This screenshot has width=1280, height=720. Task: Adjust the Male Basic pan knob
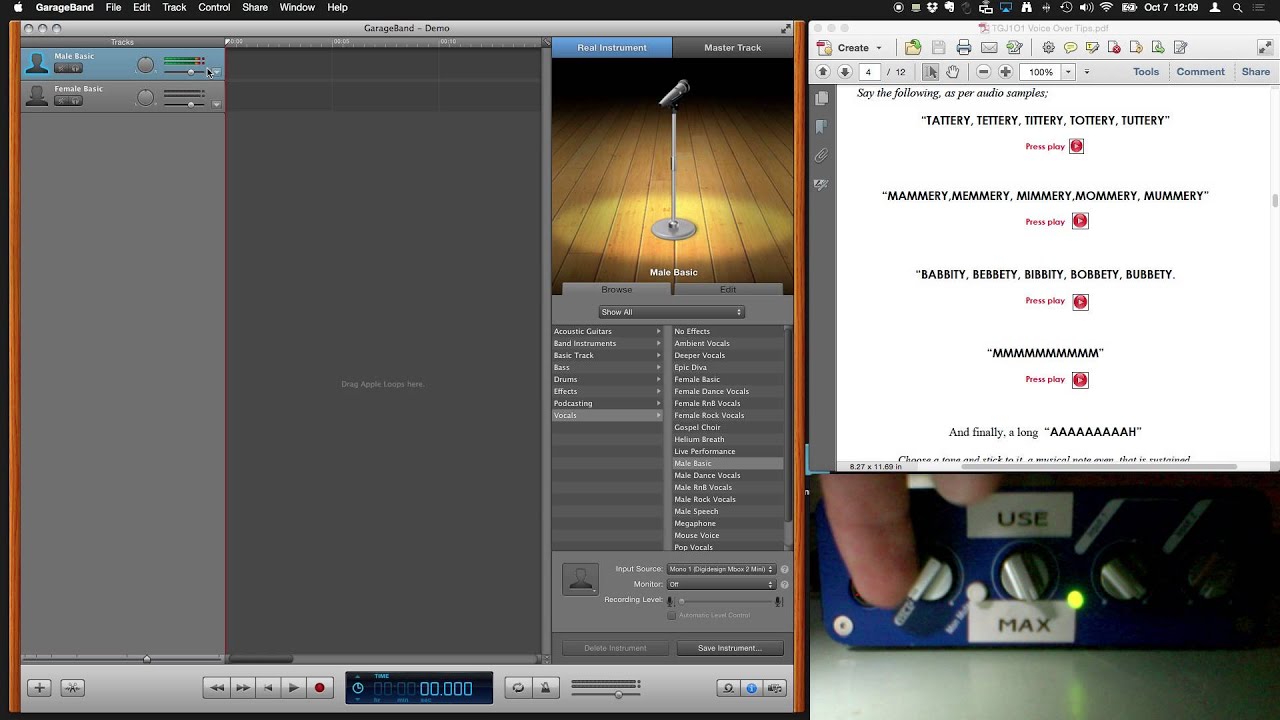[146, 65]
